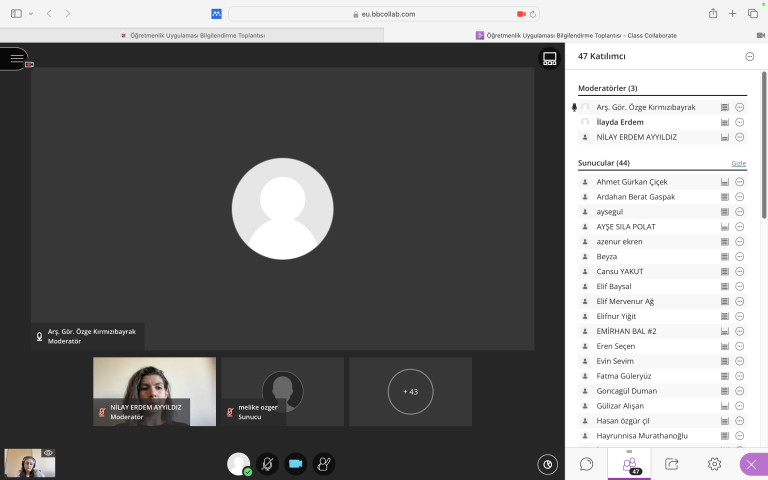Select the Participants panel tab
Viewport: 768px width, 480px height.
pos(630,464)
